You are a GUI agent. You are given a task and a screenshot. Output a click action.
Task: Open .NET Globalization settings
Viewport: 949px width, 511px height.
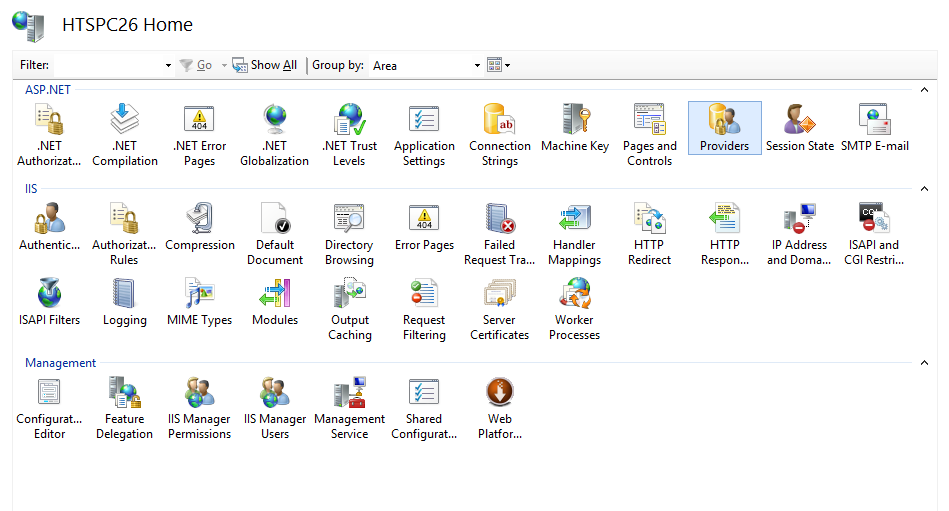point(274,135)
